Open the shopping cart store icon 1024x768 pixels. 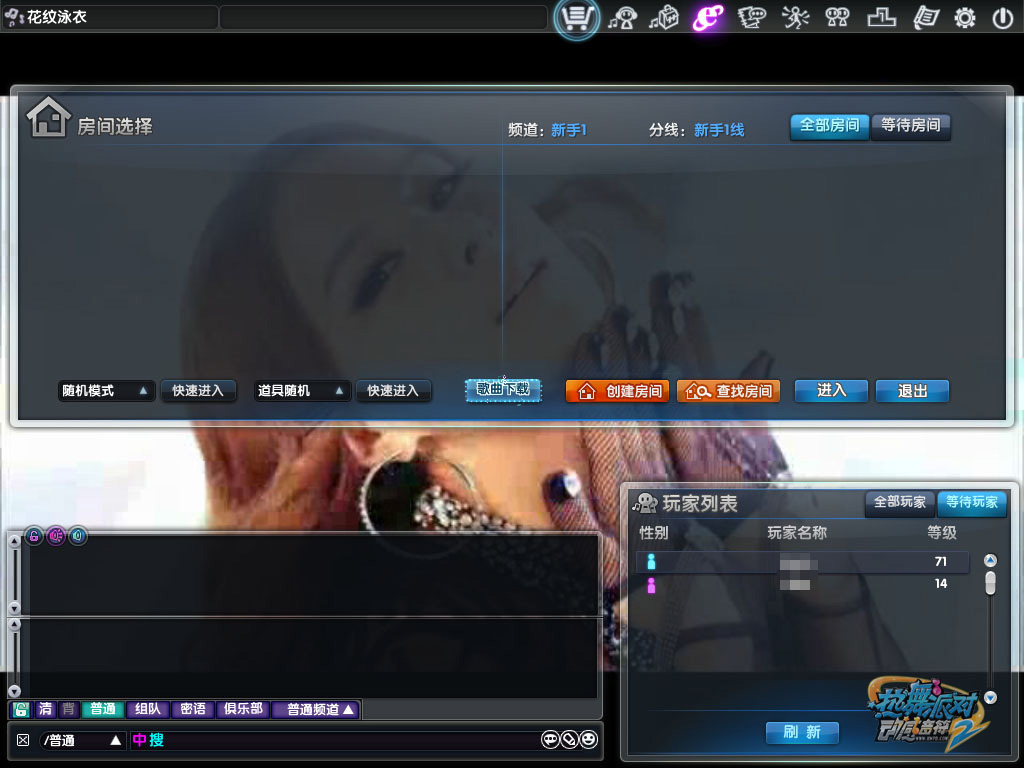577,18
